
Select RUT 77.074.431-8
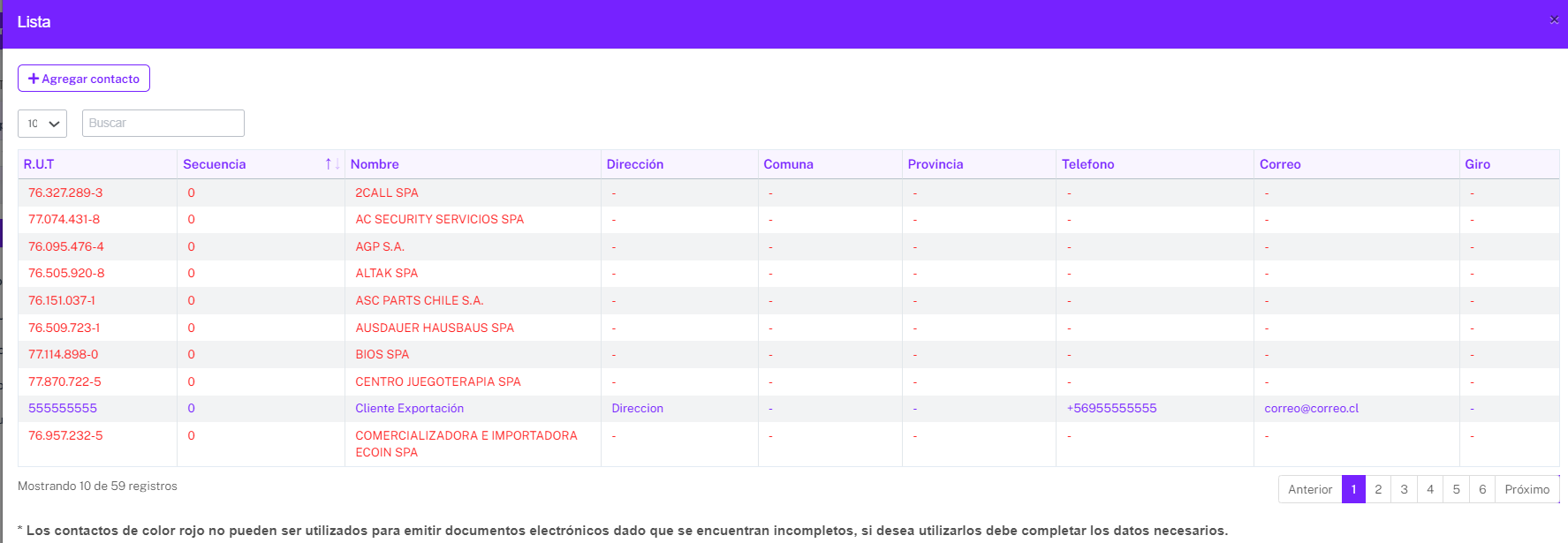[64, 219]
